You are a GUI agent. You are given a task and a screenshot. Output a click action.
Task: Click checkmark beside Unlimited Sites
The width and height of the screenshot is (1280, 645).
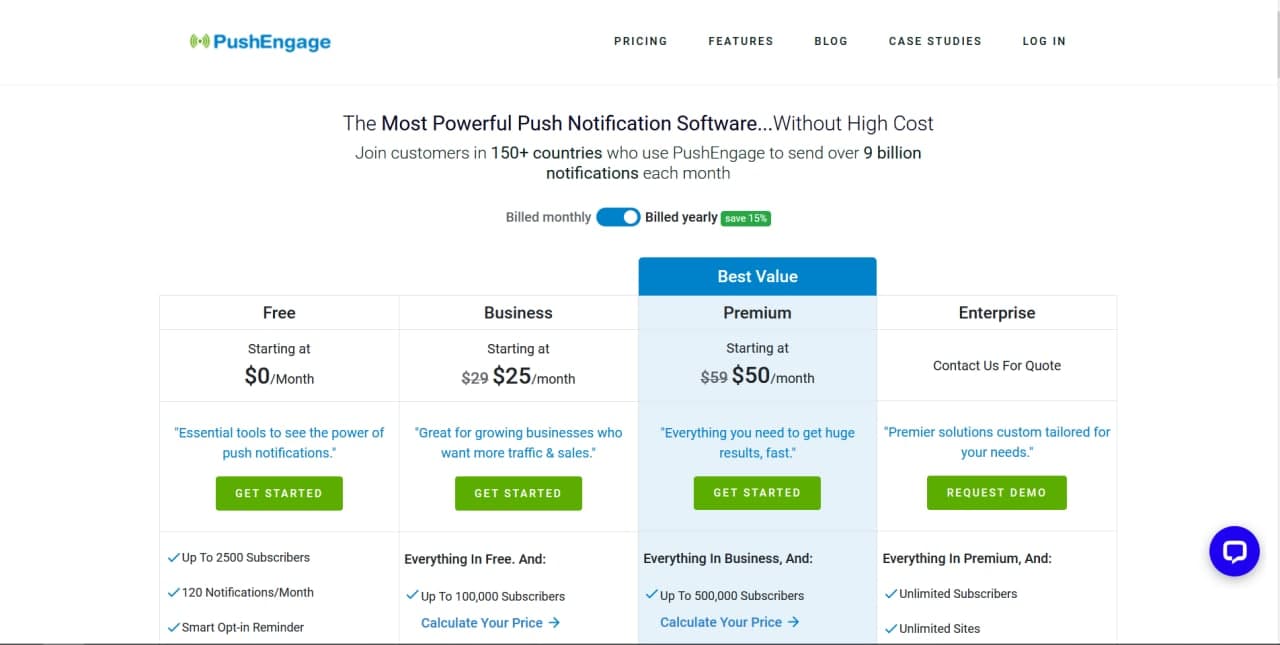point(890,628)
